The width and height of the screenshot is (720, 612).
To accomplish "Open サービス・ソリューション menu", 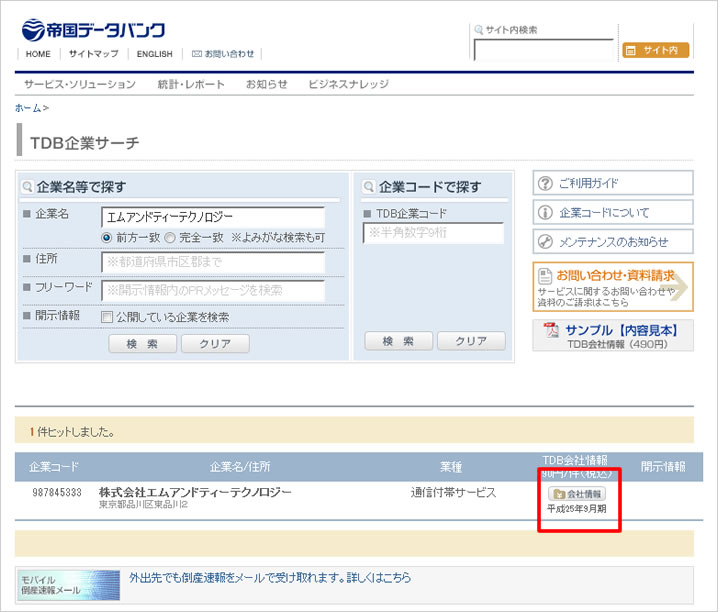I will coord(80,84).
